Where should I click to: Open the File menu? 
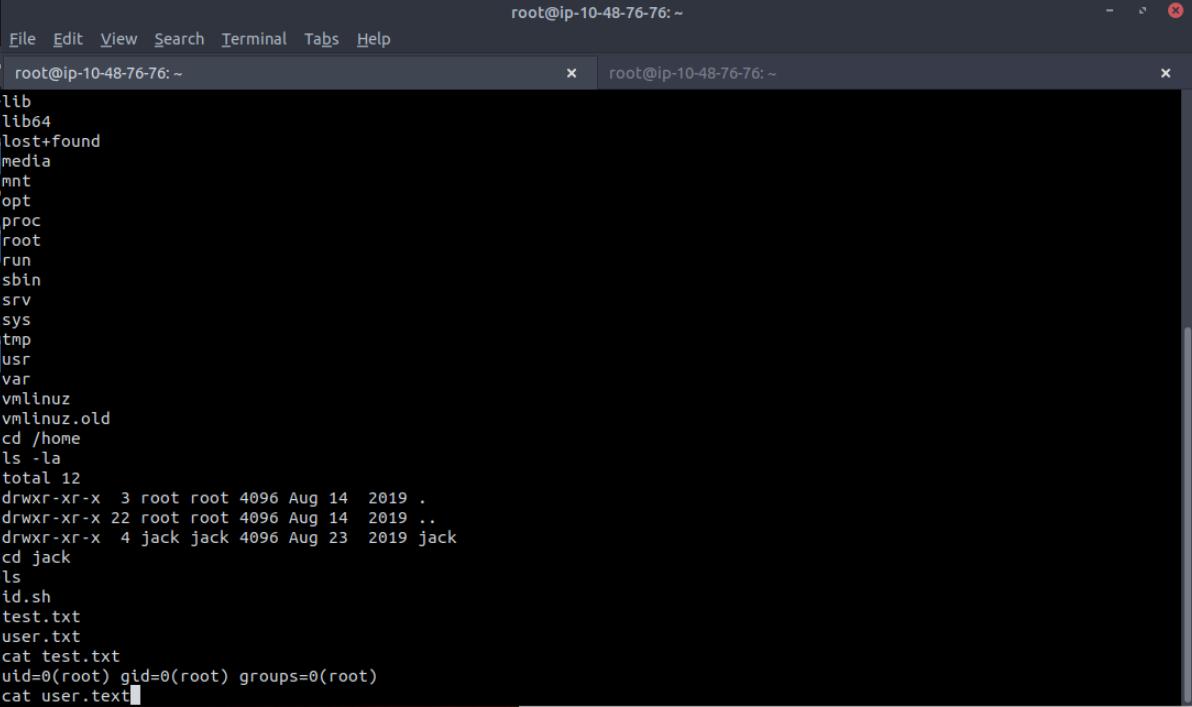point(22,39)
